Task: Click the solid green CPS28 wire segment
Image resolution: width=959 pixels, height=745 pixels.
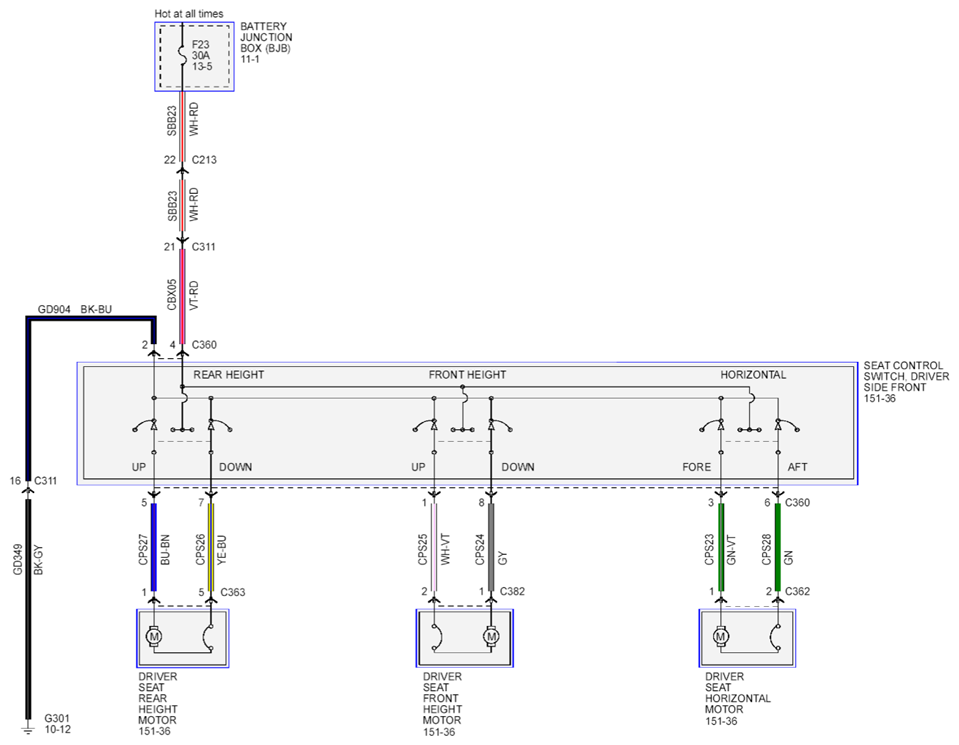Action: click(778, 547)
